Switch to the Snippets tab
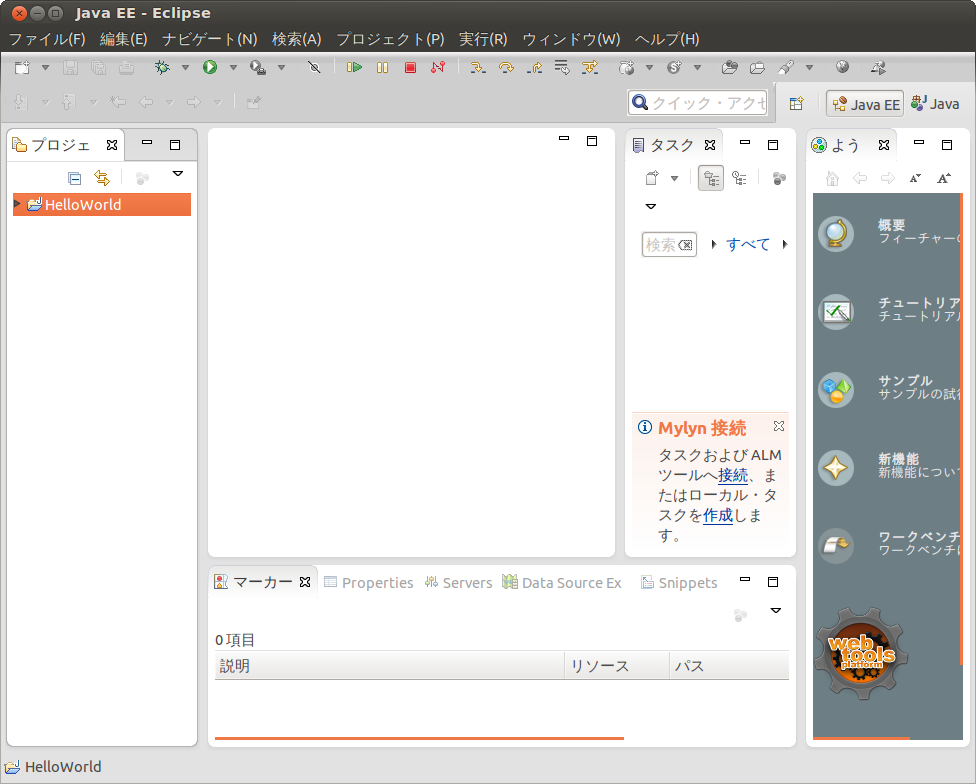This screenshot has width=976, height=784. pos(679,582)
